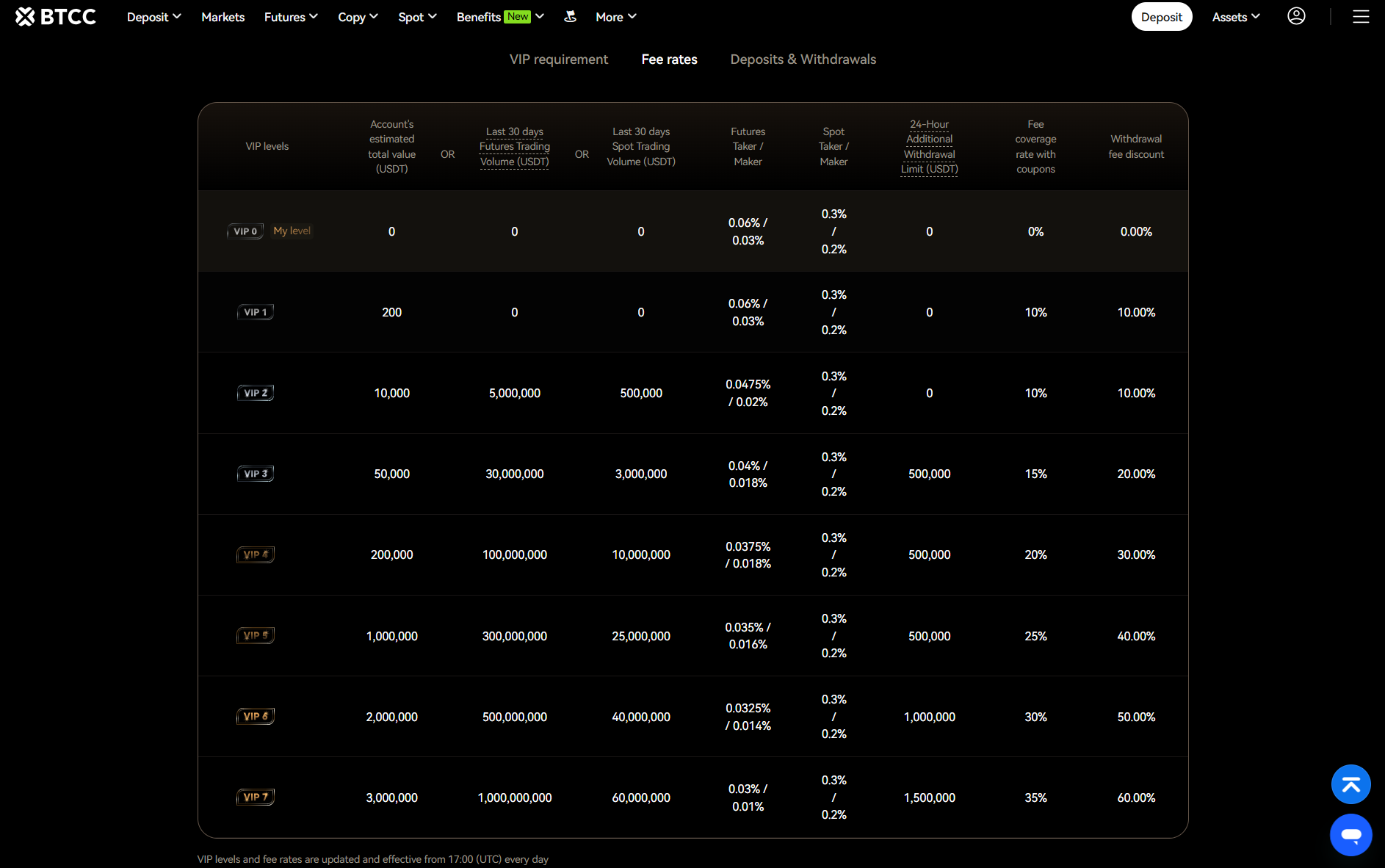Click the white Deposit button

coord(1161,17)
